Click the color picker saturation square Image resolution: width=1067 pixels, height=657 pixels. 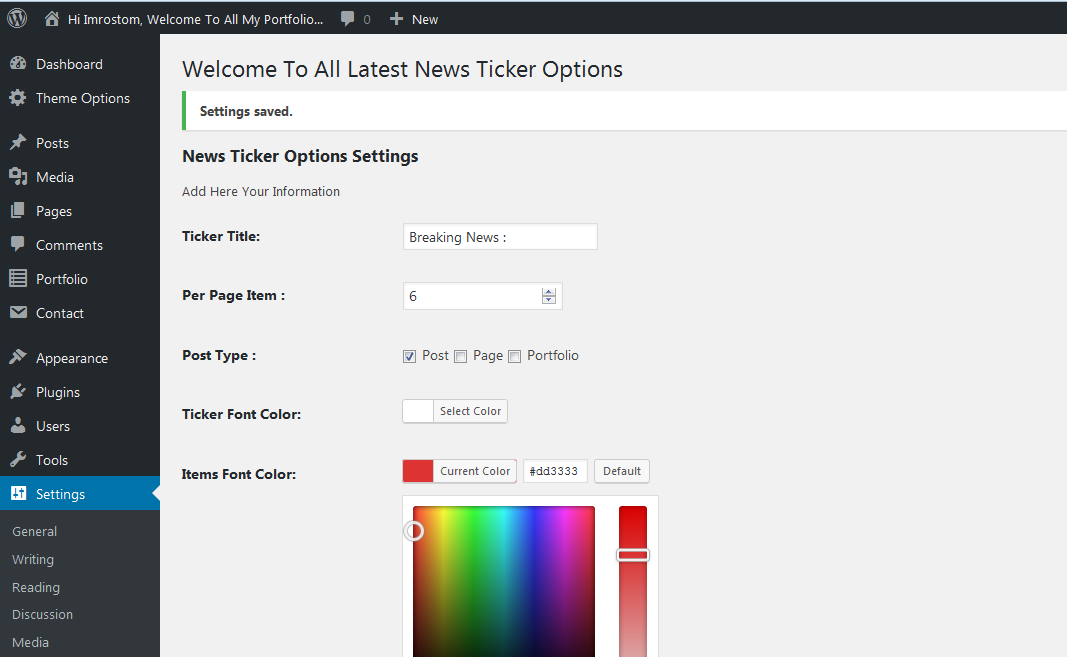click(x=504, y=581)
